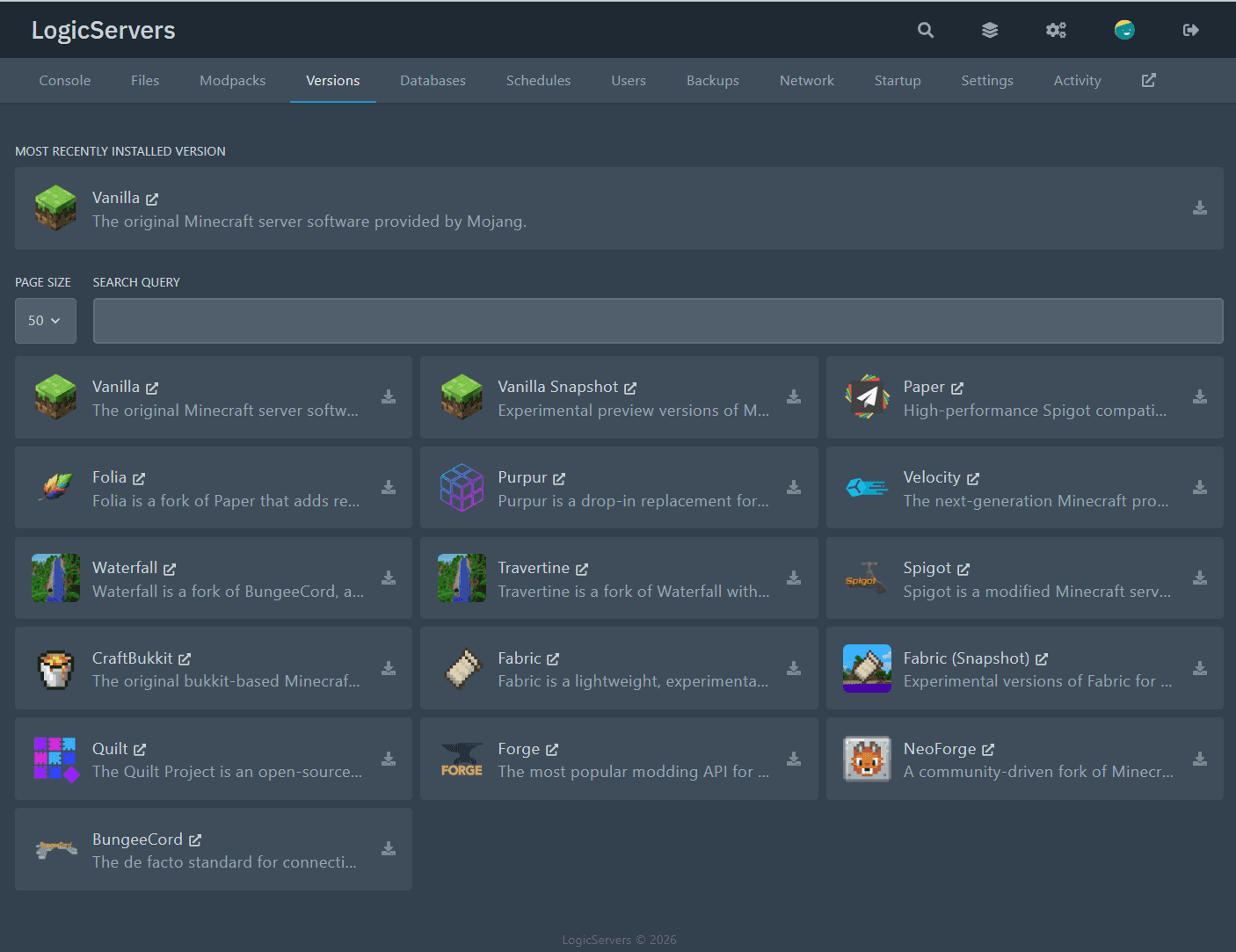This screenshot has height=952, width=1236.
Task: Click the Purpur cube logo thumbnail
Action: [x=462, y=487]
